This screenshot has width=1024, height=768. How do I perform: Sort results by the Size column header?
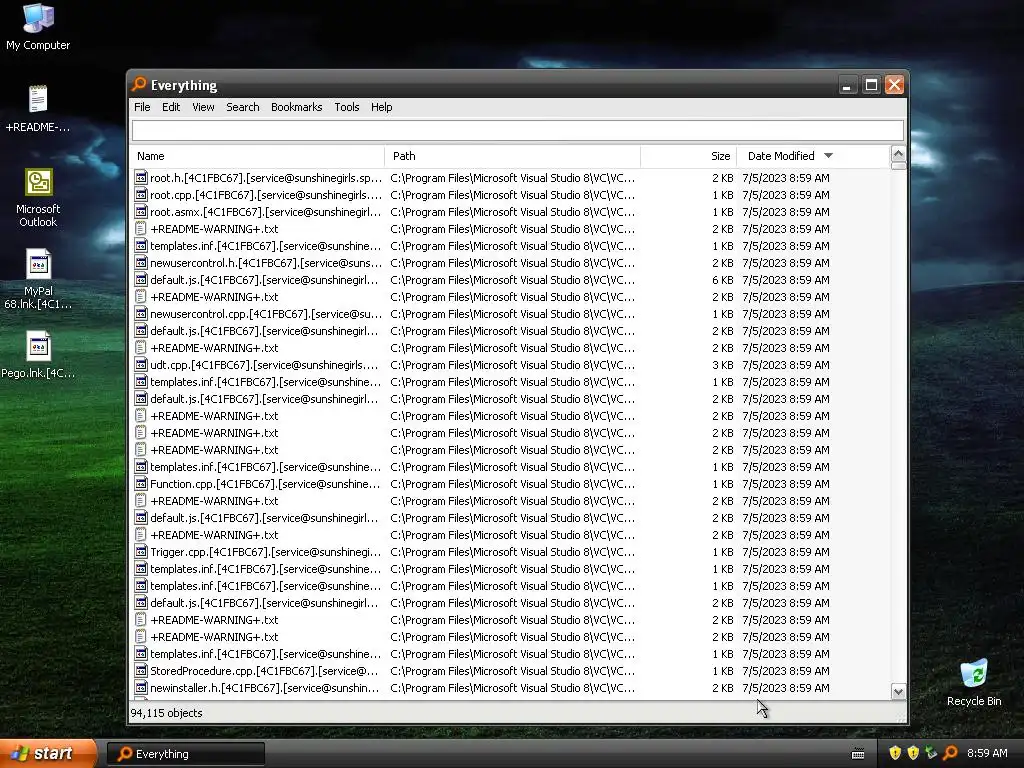coord(688,156)
